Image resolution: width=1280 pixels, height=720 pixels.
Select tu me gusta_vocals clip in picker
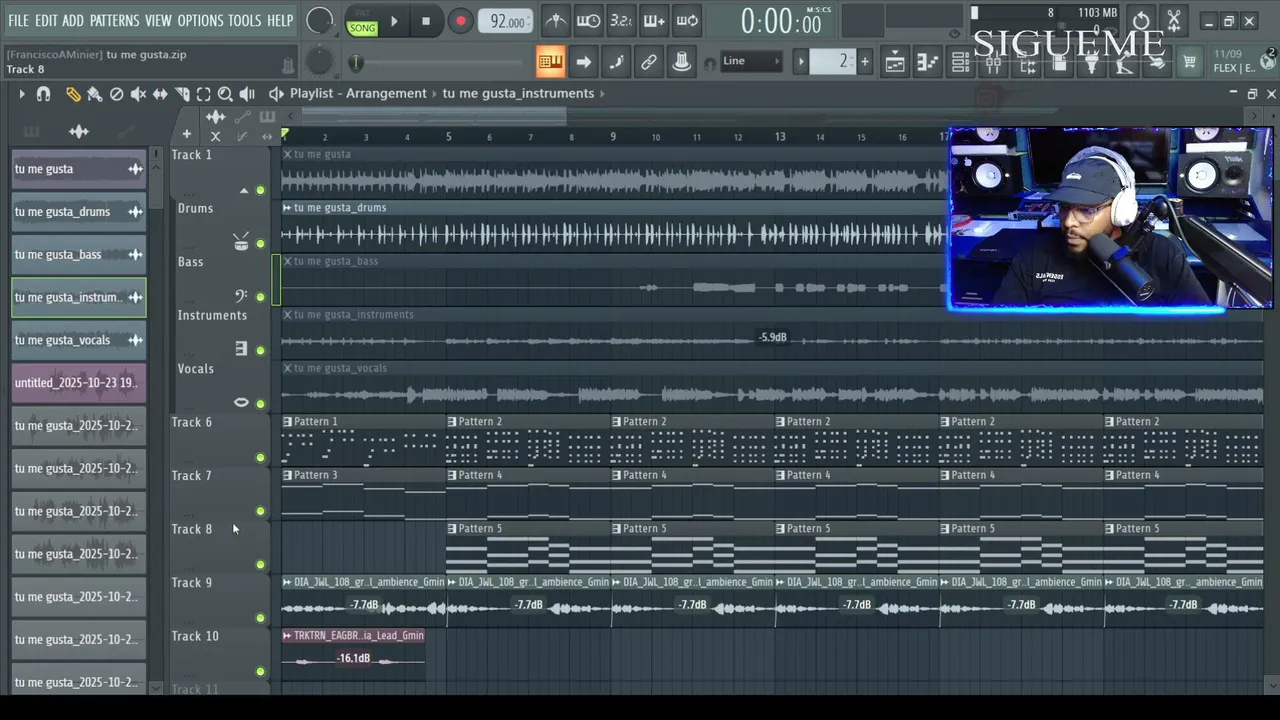79,340
